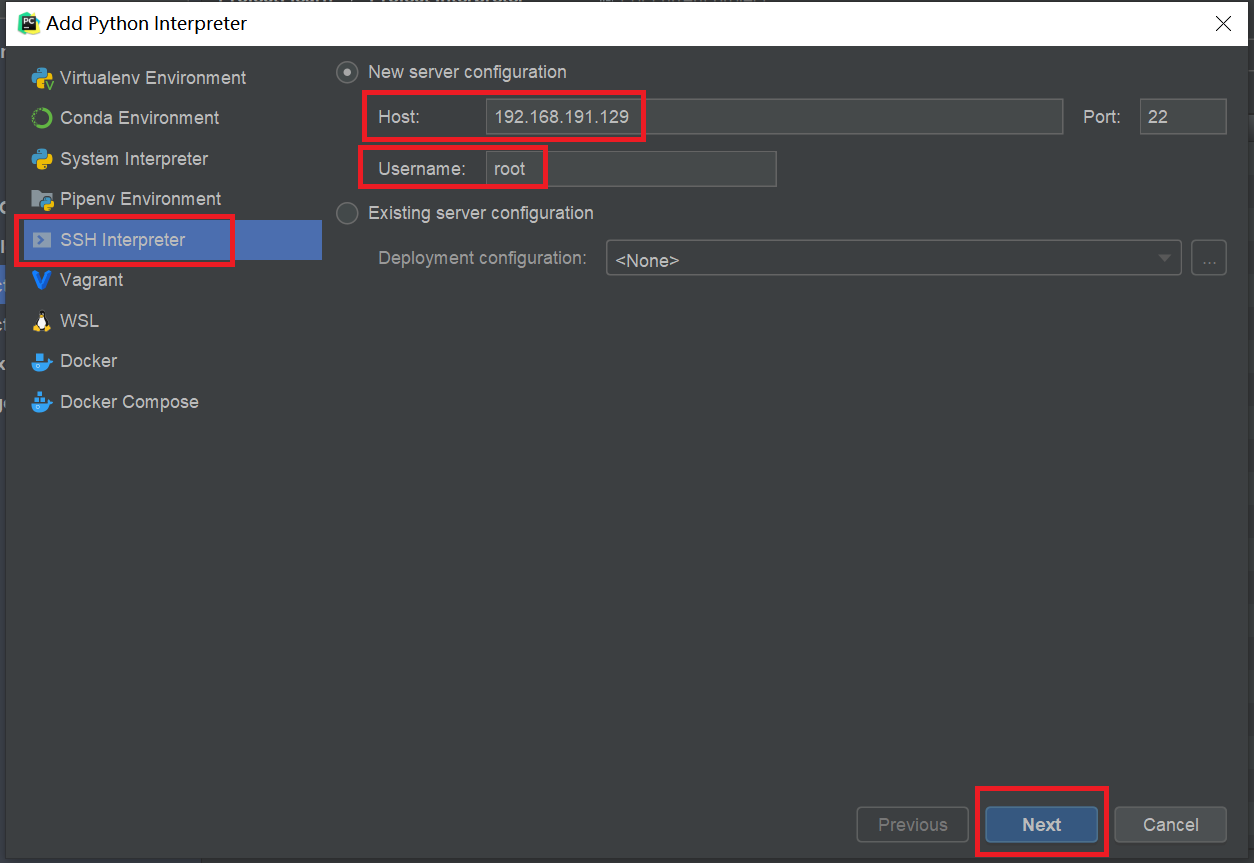
Task: Open the Deployment configuration dropdown
Action: tap(893, 258)
